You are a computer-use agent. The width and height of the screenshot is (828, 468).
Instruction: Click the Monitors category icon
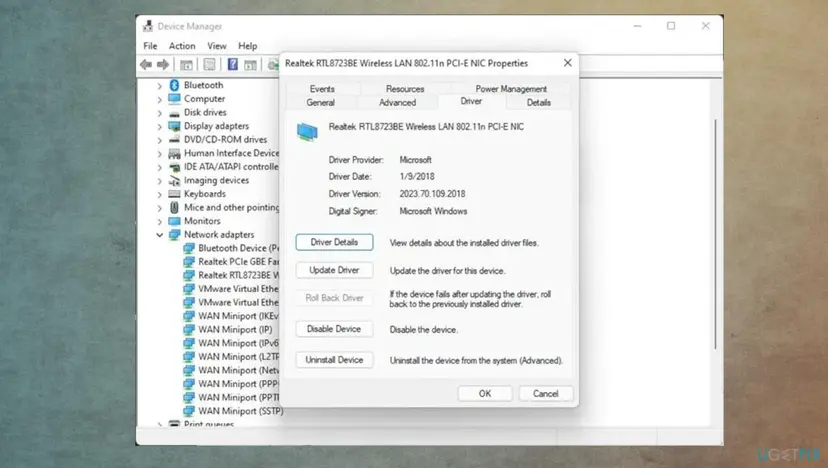(174, 221)
